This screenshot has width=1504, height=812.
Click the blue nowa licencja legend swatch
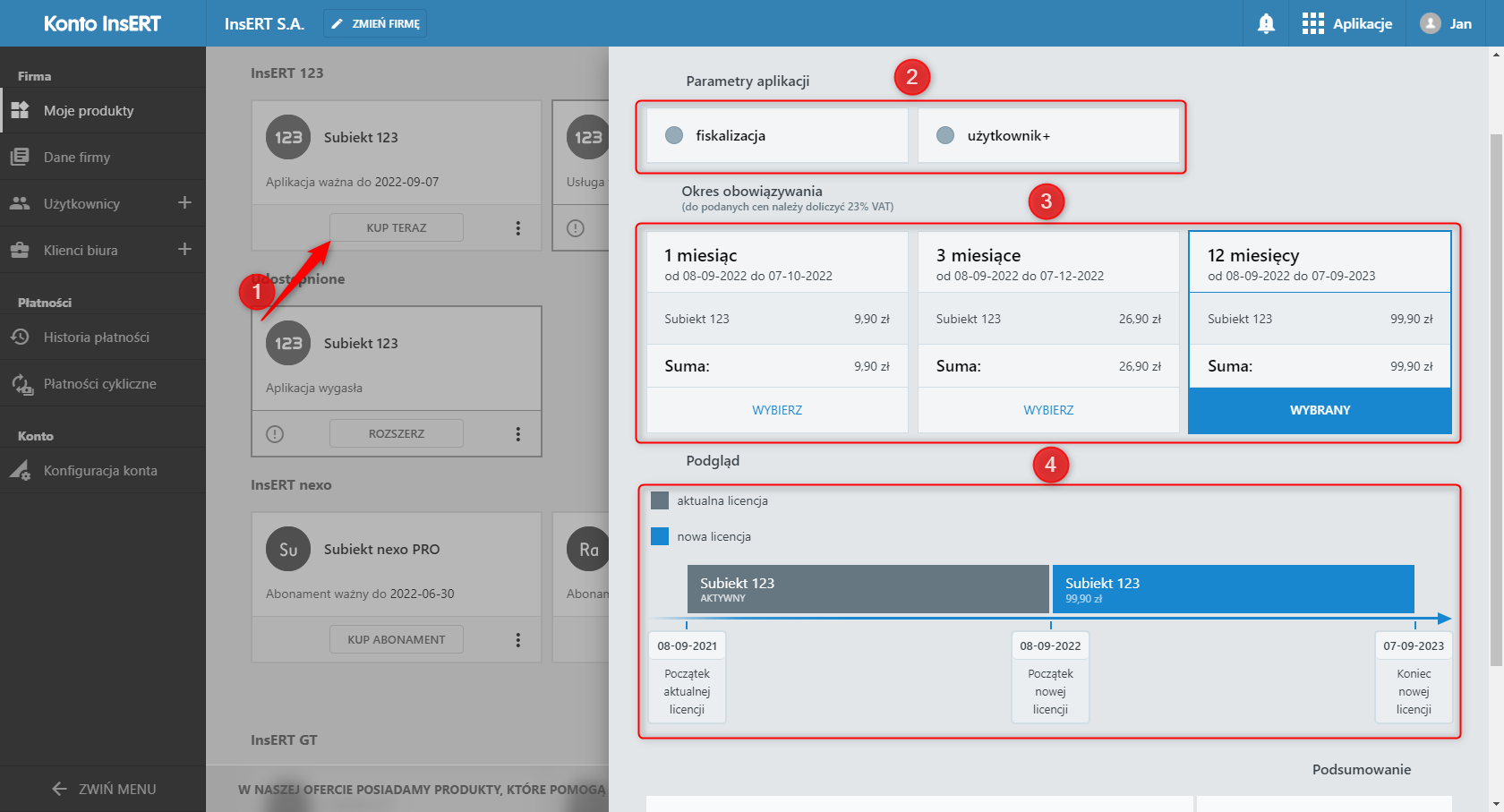(660, 536)
